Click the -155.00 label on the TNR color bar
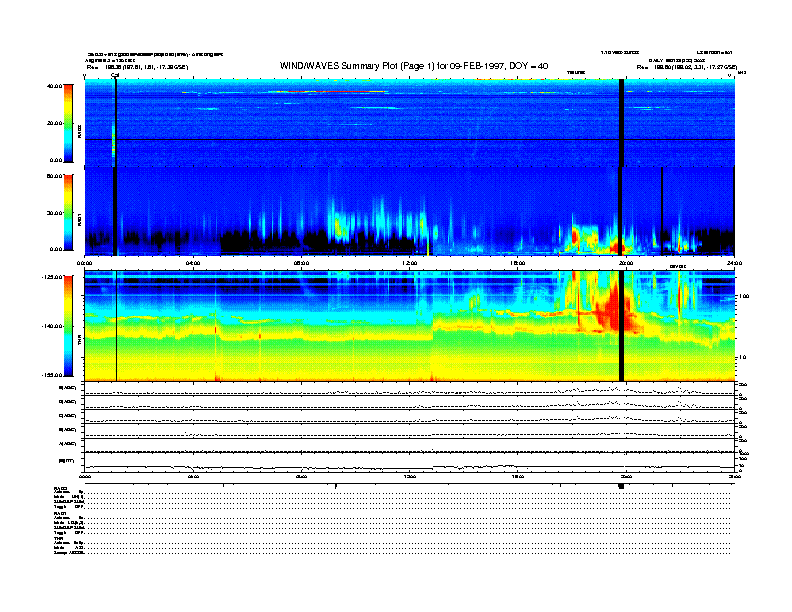Screen dimensions: 792x612 click(x=53, y=375)
